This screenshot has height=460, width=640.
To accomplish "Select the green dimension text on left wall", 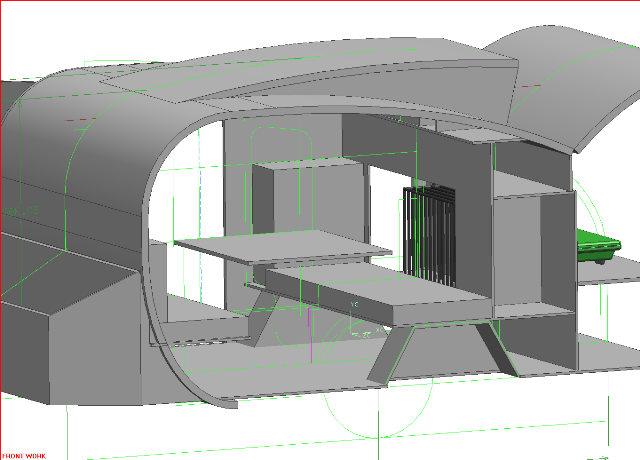I will (x=20, y=211).
